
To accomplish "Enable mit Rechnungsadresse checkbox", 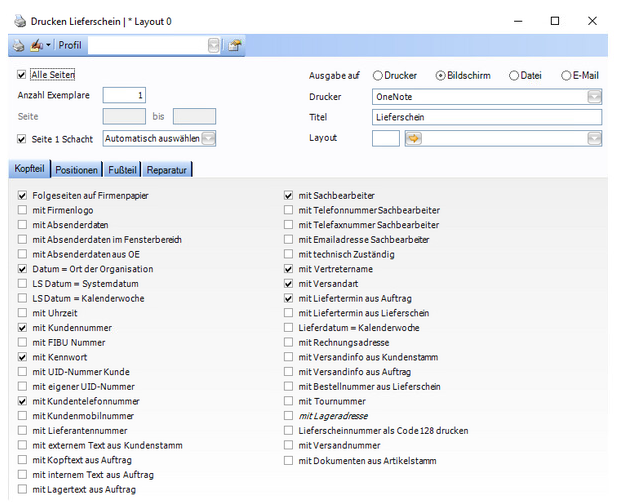I will pyautogui.click(x=289, y=343).
